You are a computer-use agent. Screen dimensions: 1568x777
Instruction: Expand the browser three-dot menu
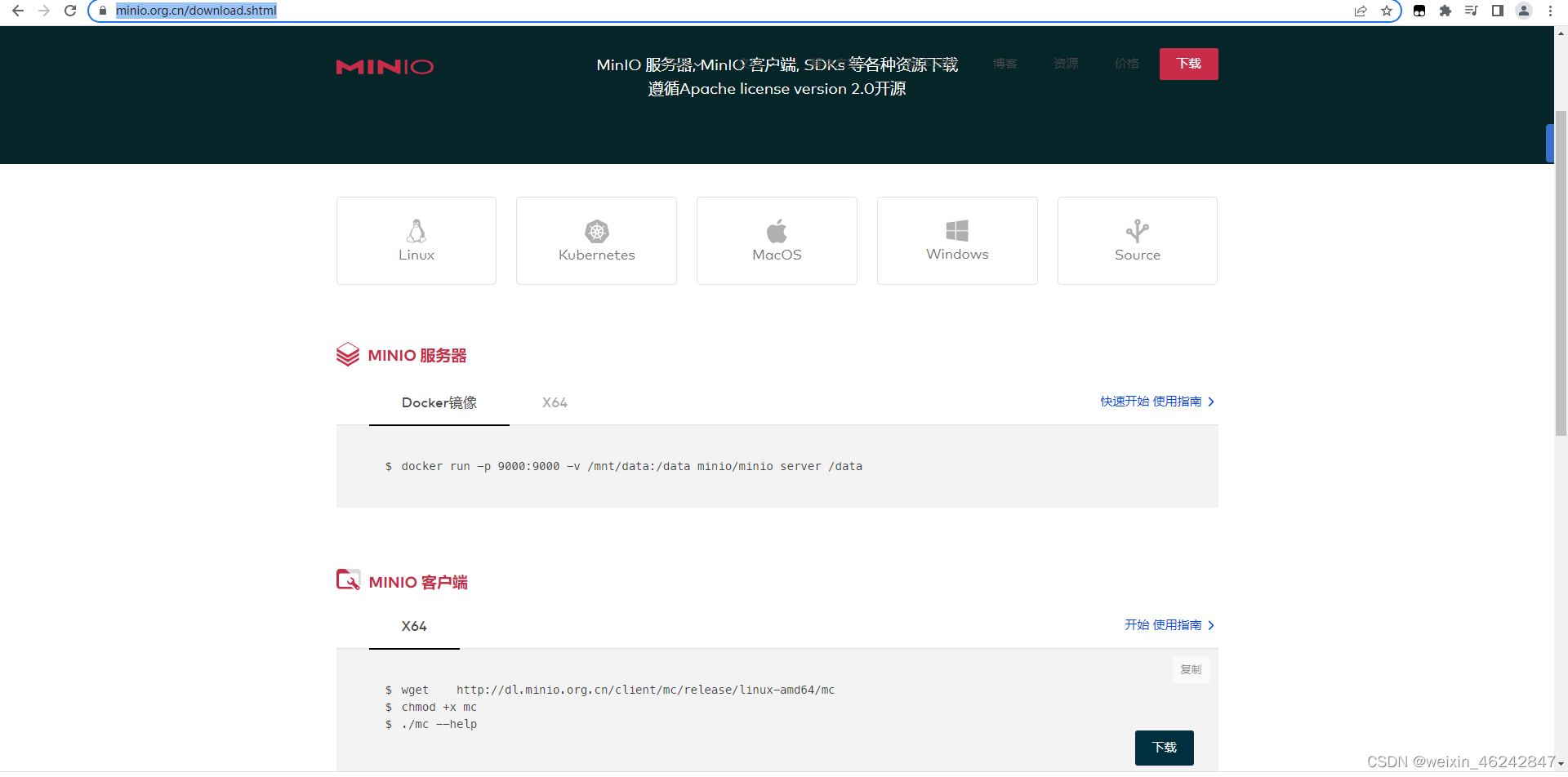[1551, 11]
